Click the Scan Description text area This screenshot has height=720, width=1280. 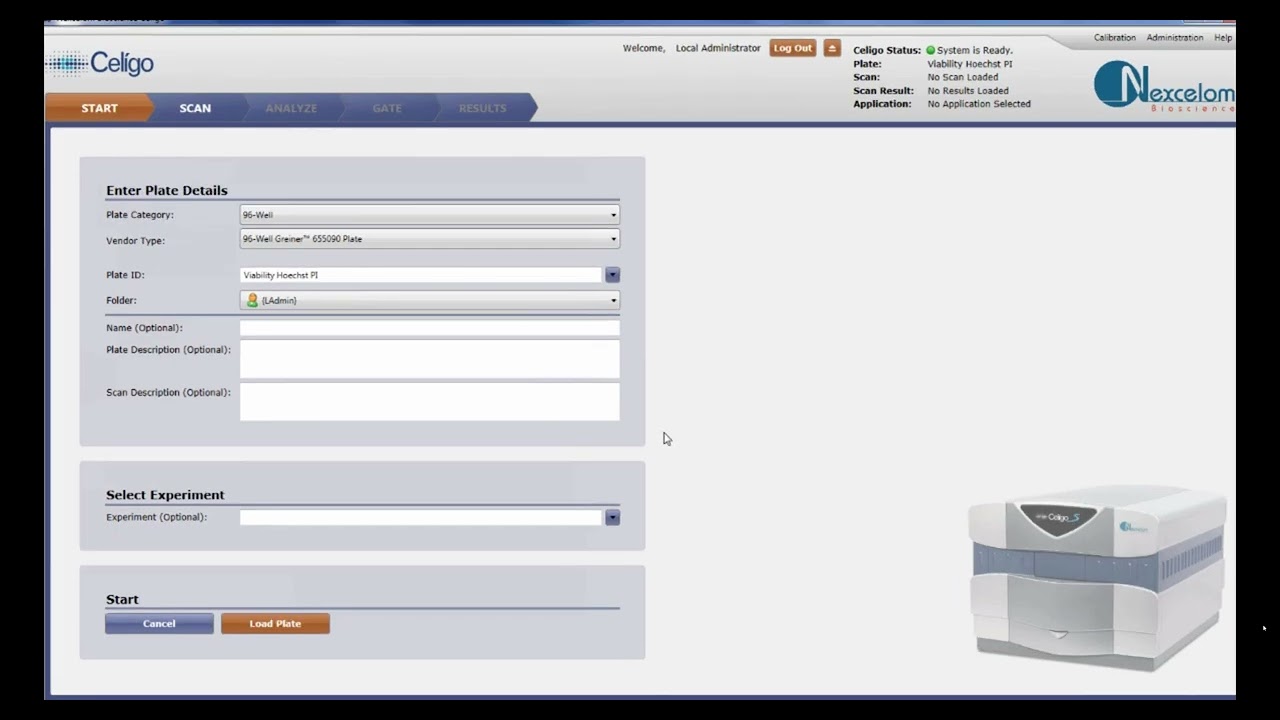pyautogui.click(x=429, y=402)
